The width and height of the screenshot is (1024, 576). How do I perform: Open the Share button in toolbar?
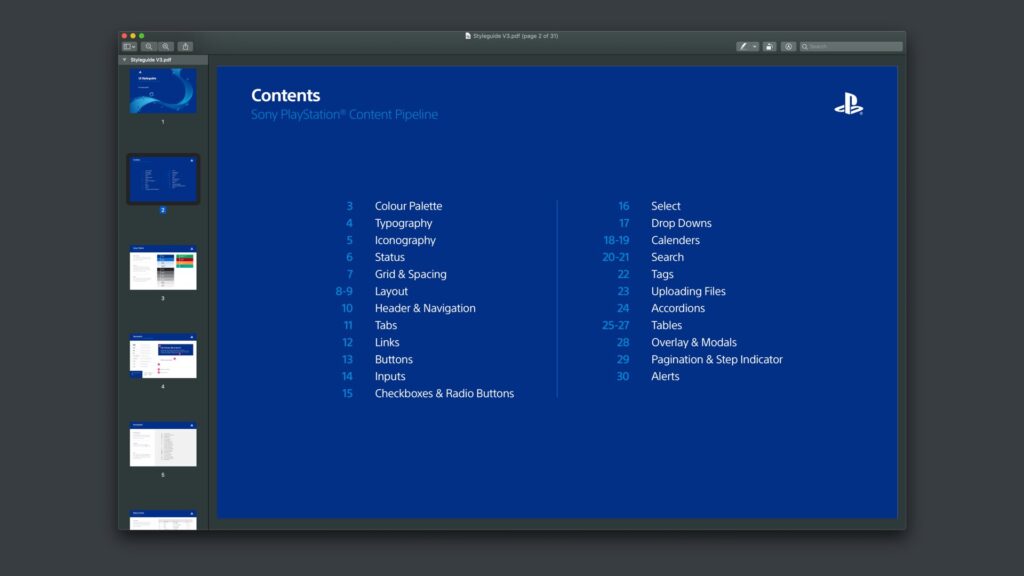pyautogui.click(x=185, y=46)
